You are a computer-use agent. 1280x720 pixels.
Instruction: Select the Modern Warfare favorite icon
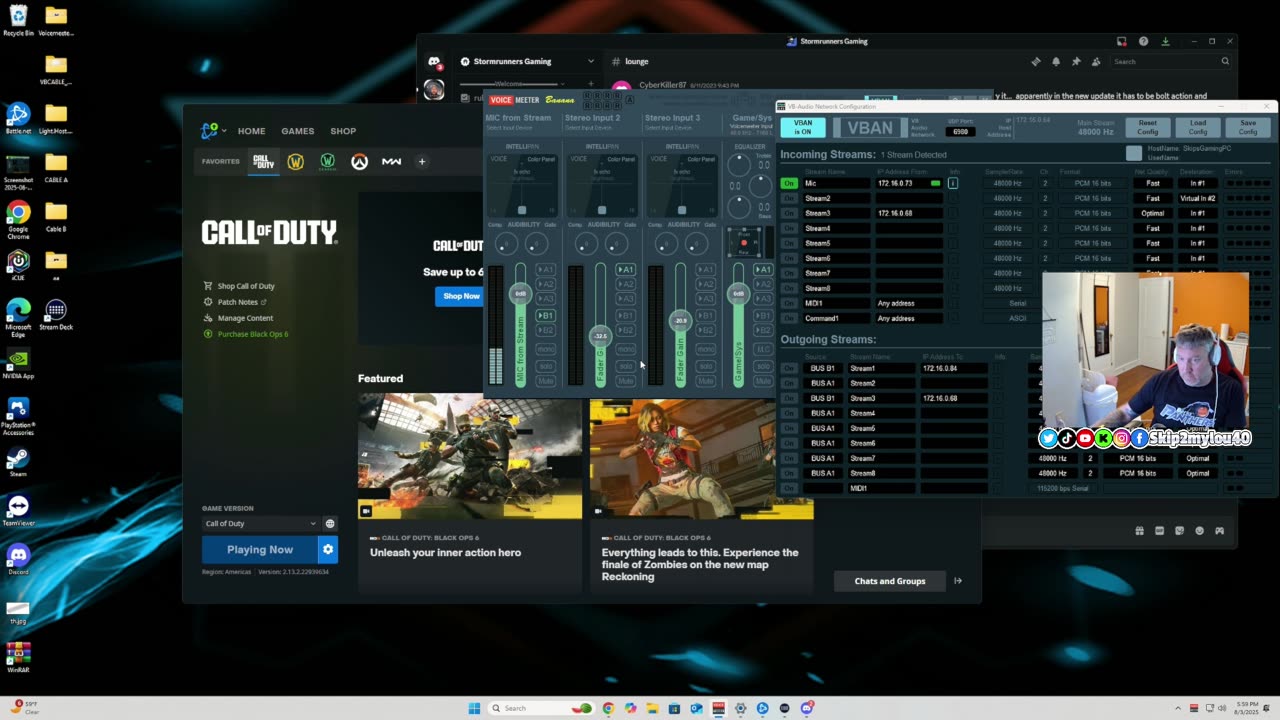391,161
